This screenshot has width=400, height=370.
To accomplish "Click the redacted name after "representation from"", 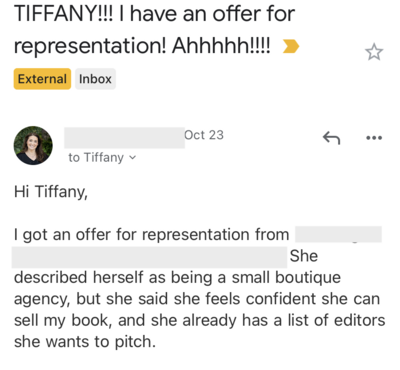I will coord(338,234).
